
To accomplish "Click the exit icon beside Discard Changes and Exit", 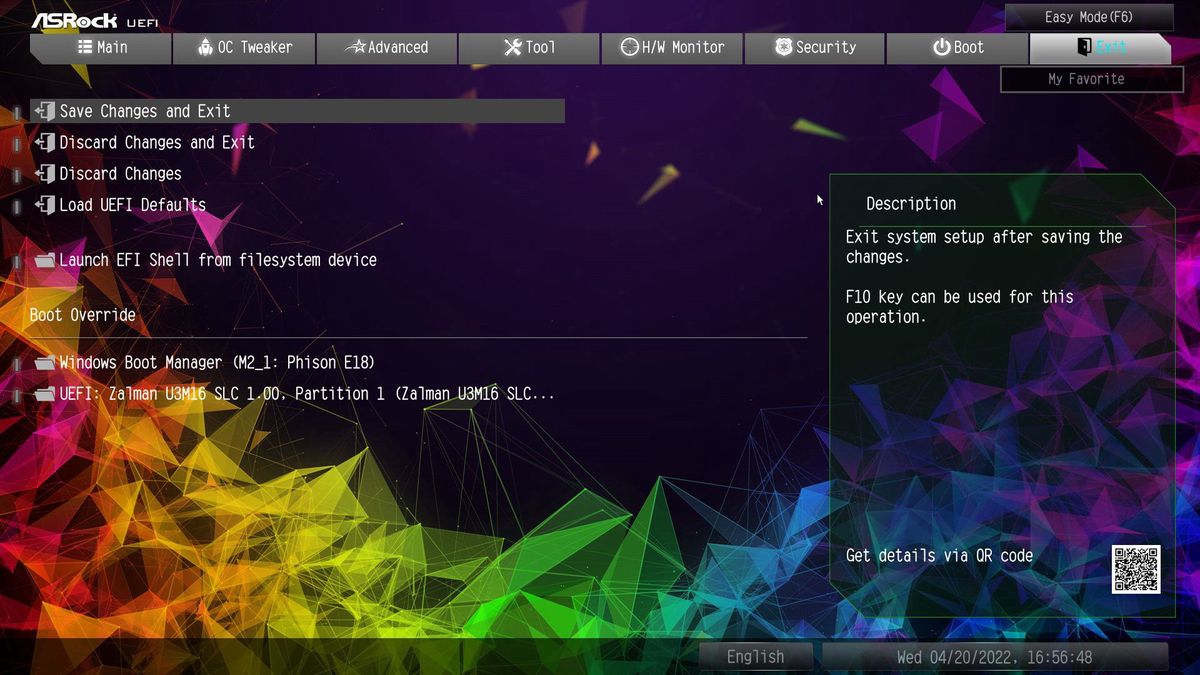I will point(44,142).
